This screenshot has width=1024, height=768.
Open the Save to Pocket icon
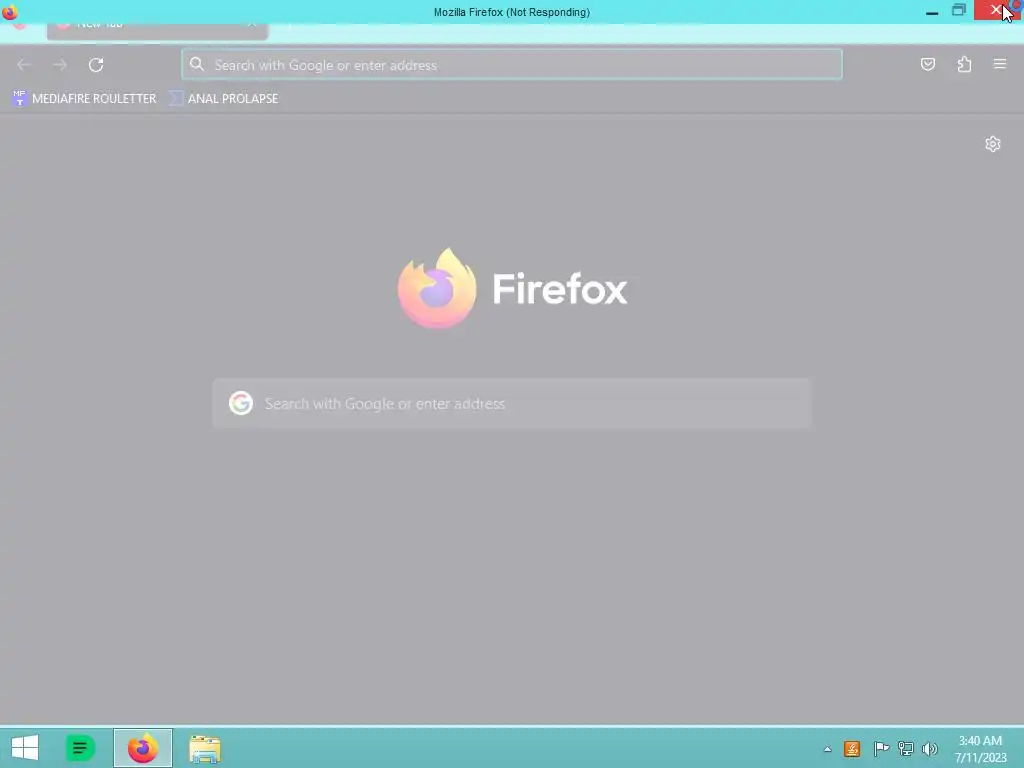pos(927,64)
